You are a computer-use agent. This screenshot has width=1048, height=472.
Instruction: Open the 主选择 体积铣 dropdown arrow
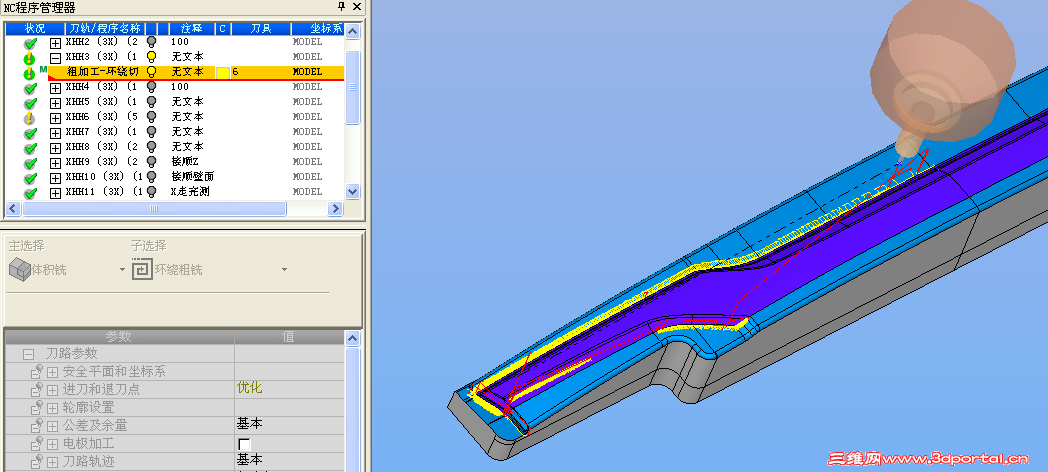pyautogui.click(x=122, y=270)
